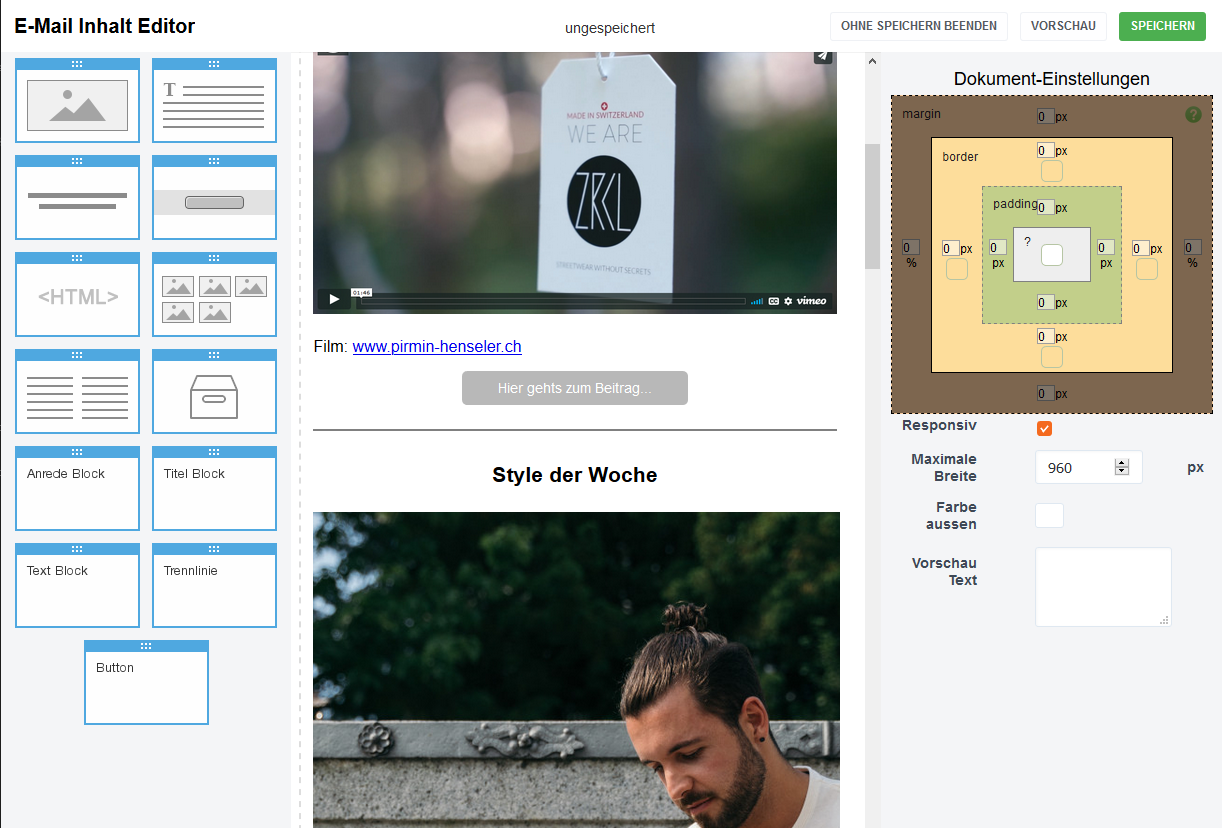This screenshot has height=828, width=1222.
Task: Select the two-column text block template
Action: (x=77, y=391)
